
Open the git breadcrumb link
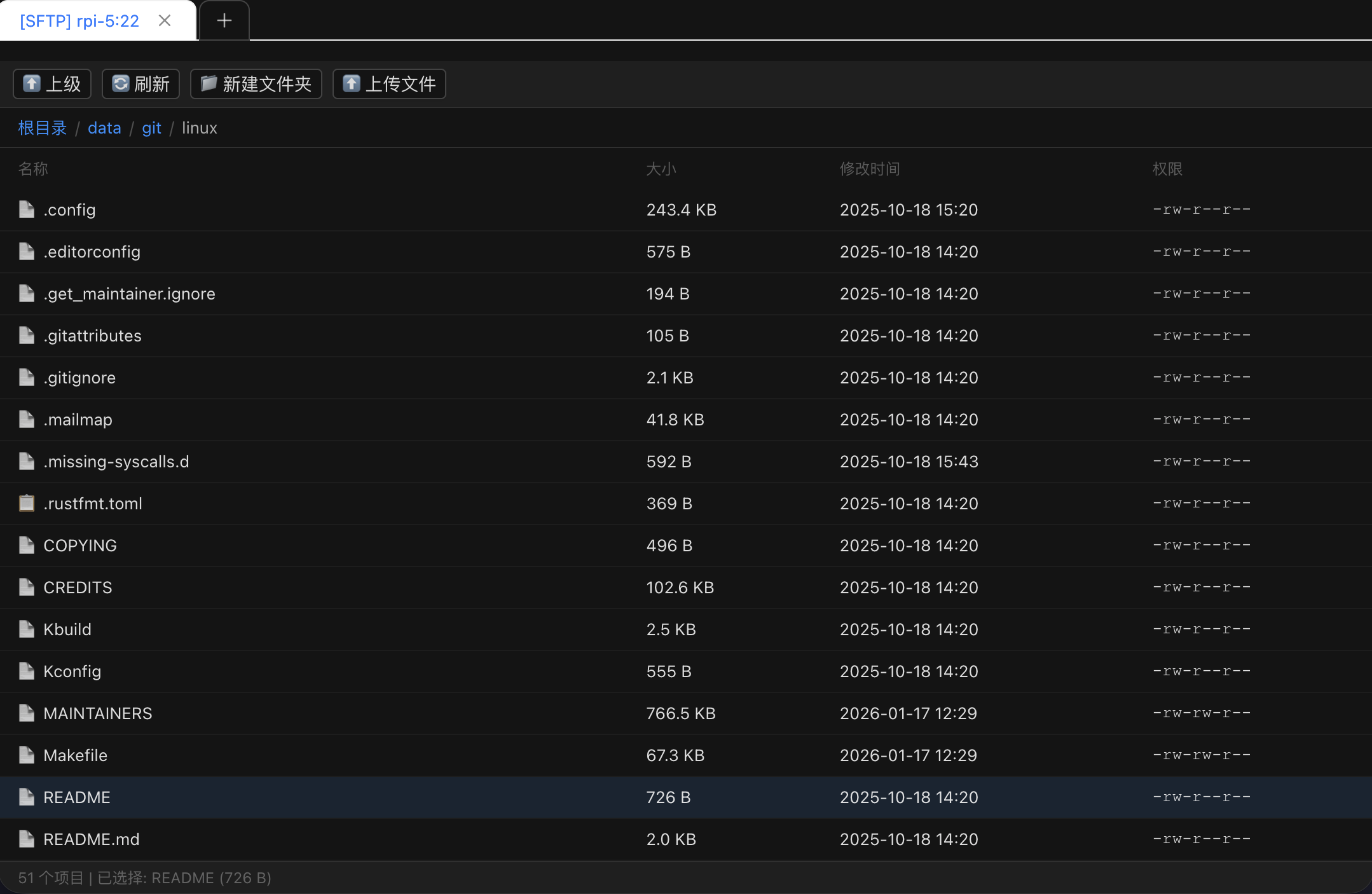tap(151, 128)
